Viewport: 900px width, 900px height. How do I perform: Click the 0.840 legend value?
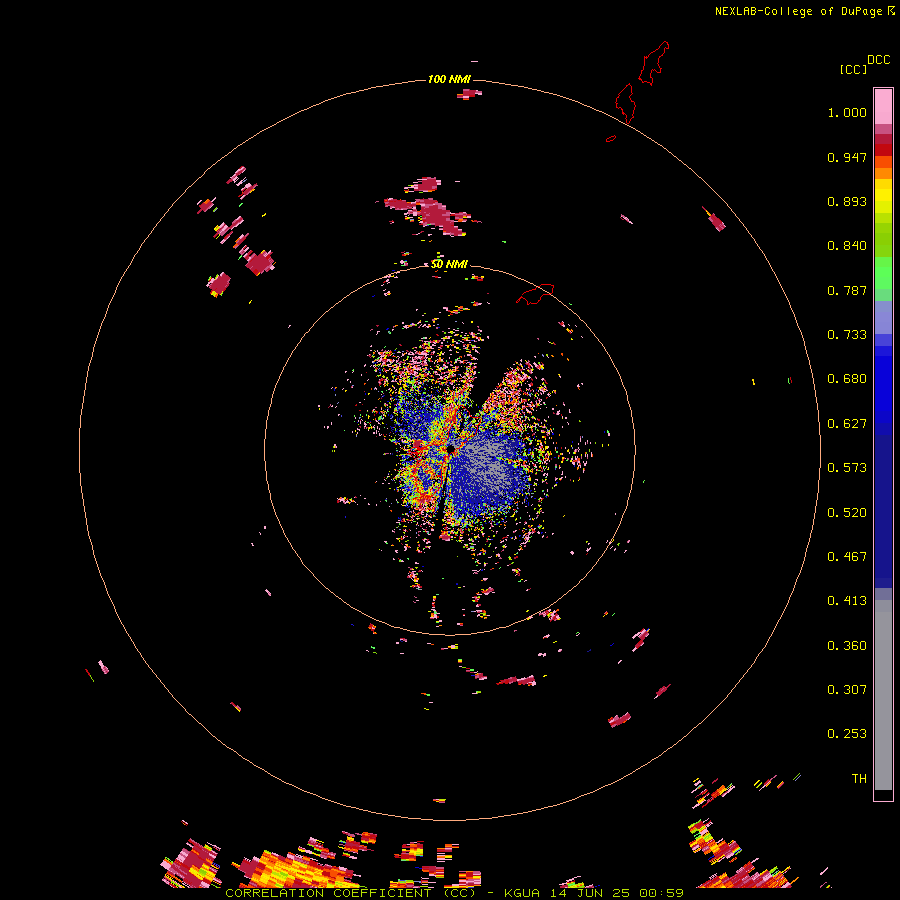847,246
